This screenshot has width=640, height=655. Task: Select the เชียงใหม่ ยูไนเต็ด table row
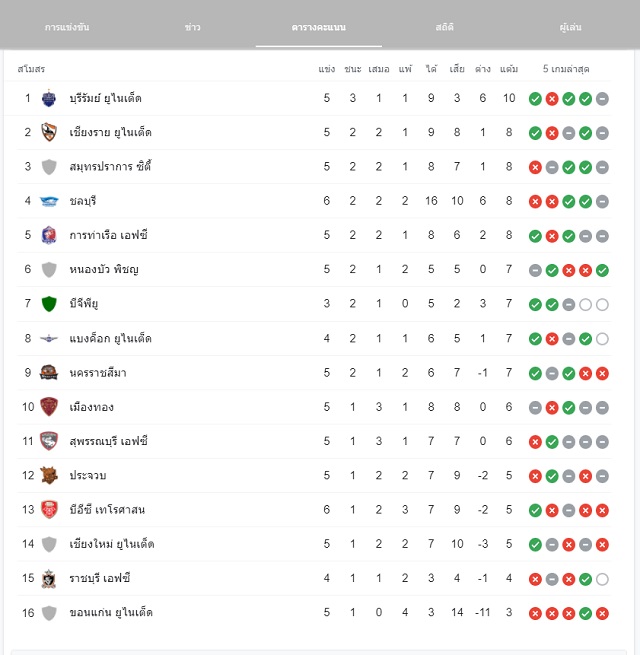click(x=314, y=544)
